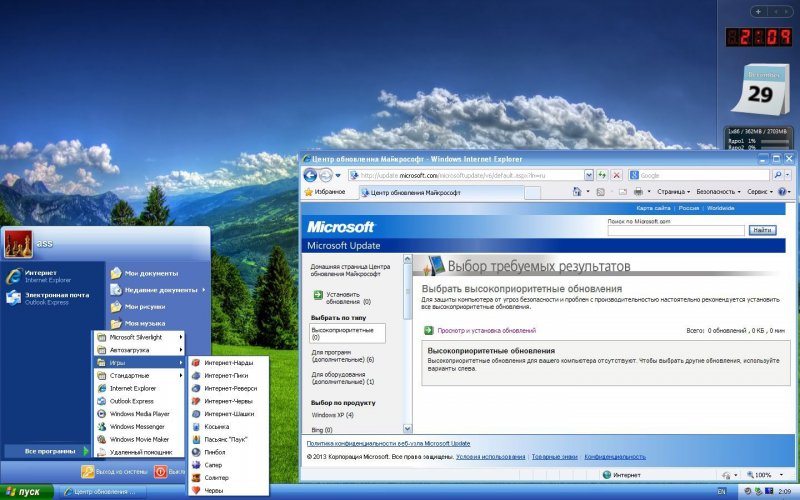Click Выход из системы log off icon
The image size is (800, 500).
click(88, 472)
